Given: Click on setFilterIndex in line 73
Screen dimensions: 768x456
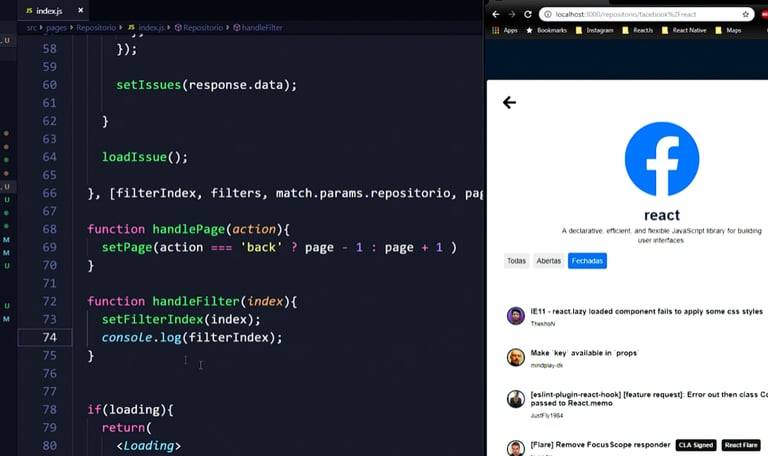Looking at the screenshot, I should pyautogui.click(x=152, y=319).
